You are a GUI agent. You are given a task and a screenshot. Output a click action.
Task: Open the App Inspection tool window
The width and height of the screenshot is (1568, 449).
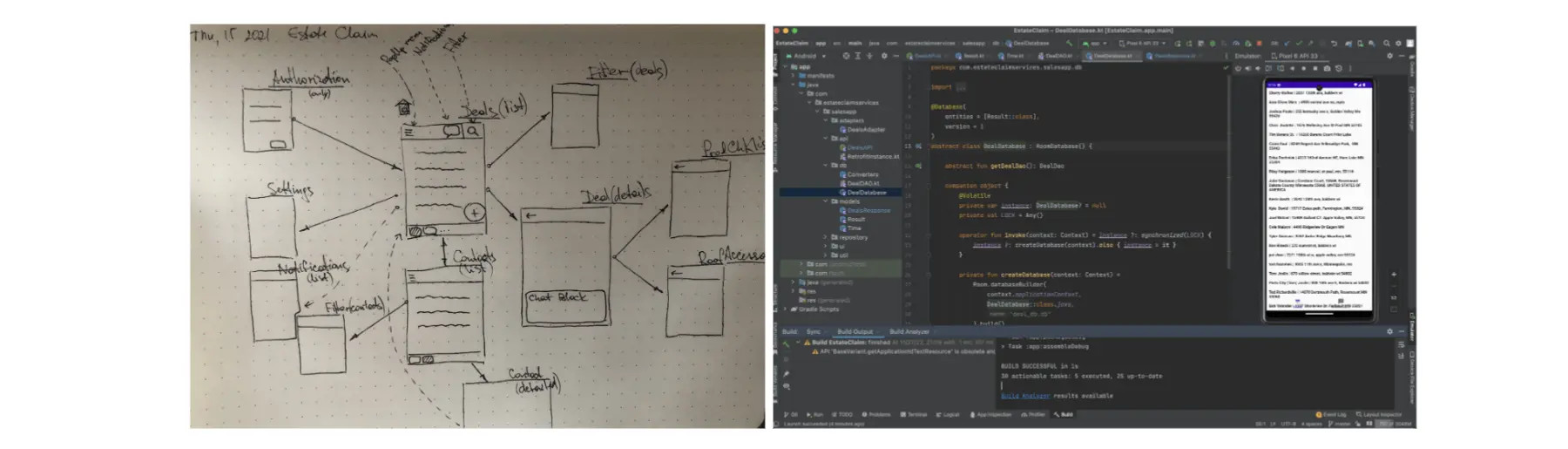pyautogui.click(x=991, y=414)
